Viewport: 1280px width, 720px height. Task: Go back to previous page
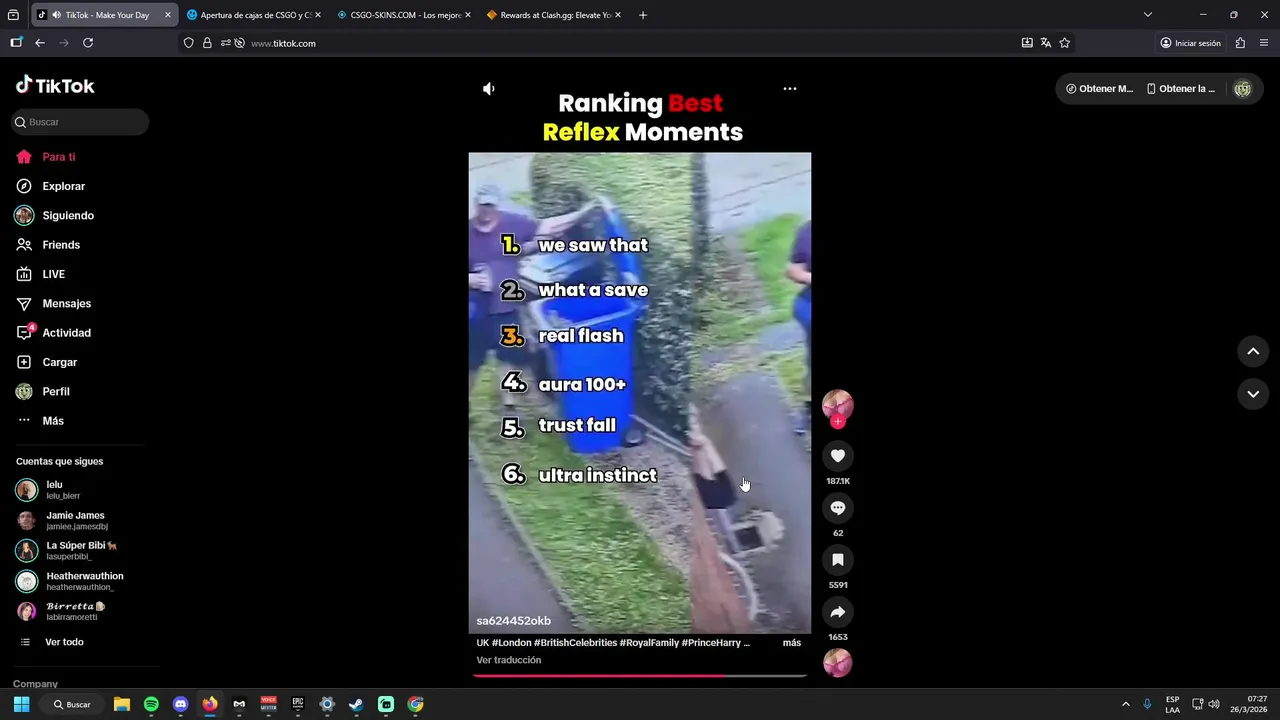(40, 43)
